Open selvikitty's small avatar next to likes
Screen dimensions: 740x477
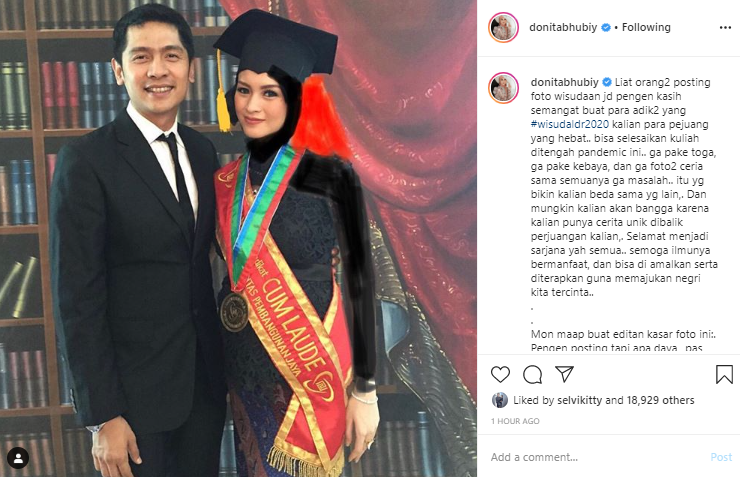pyautogui.click(x=499, y=400)
